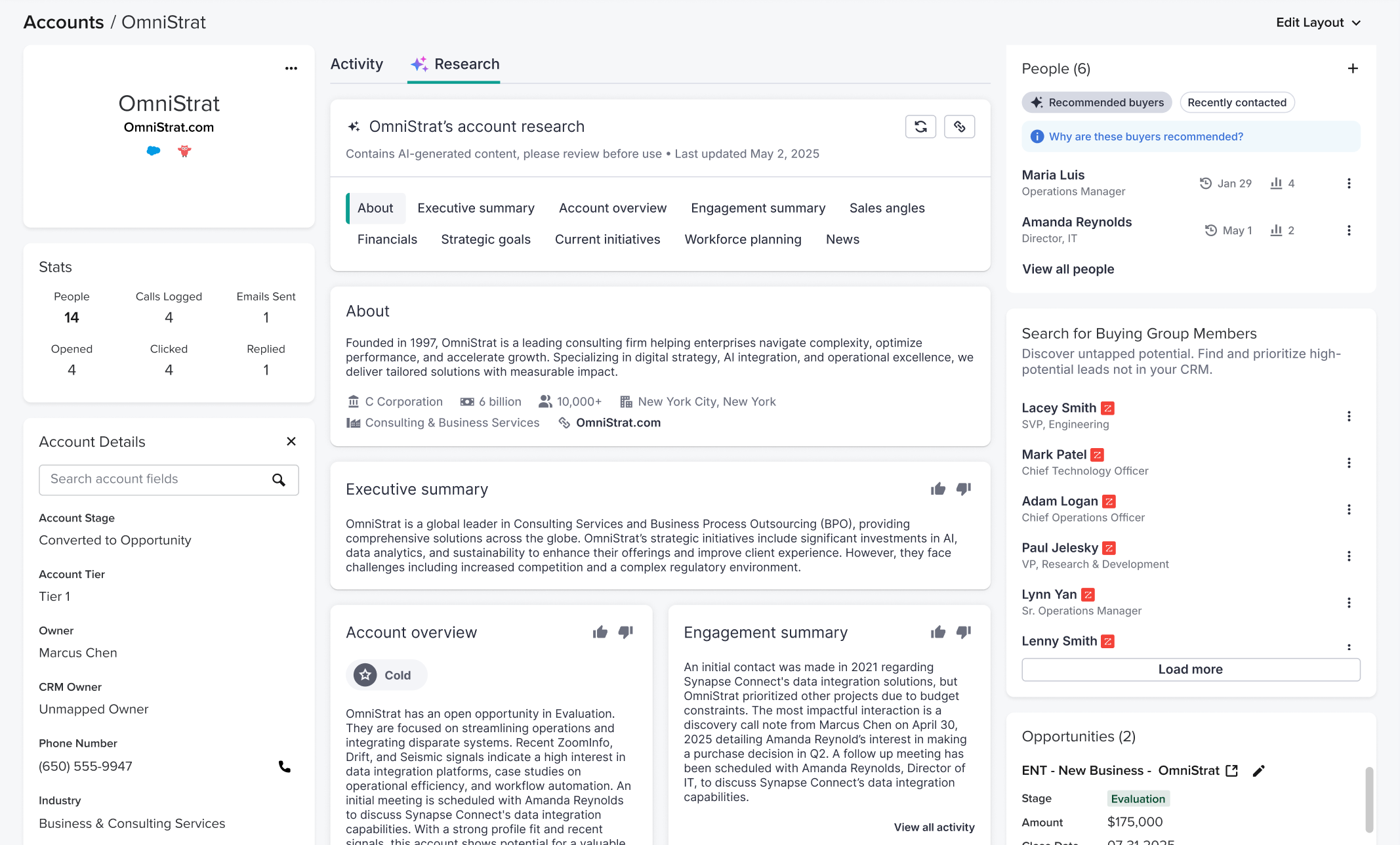The width and height of the screenshot is (1400, 845).
Task: Thumbs down the Engagement summary
Action: 964,632
